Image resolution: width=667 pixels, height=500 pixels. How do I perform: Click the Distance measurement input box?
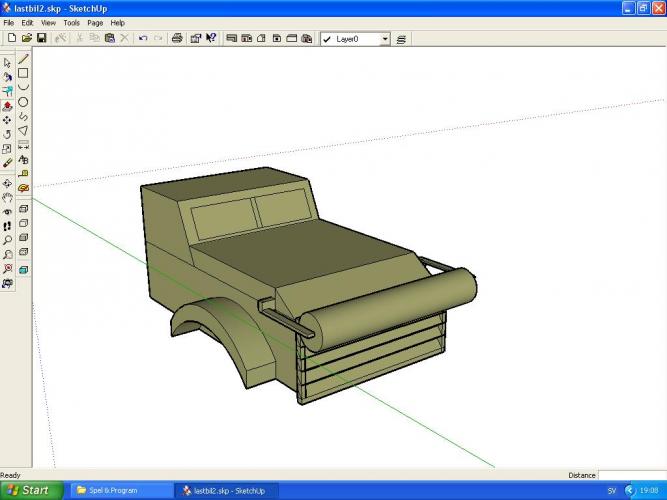[632, 475]
